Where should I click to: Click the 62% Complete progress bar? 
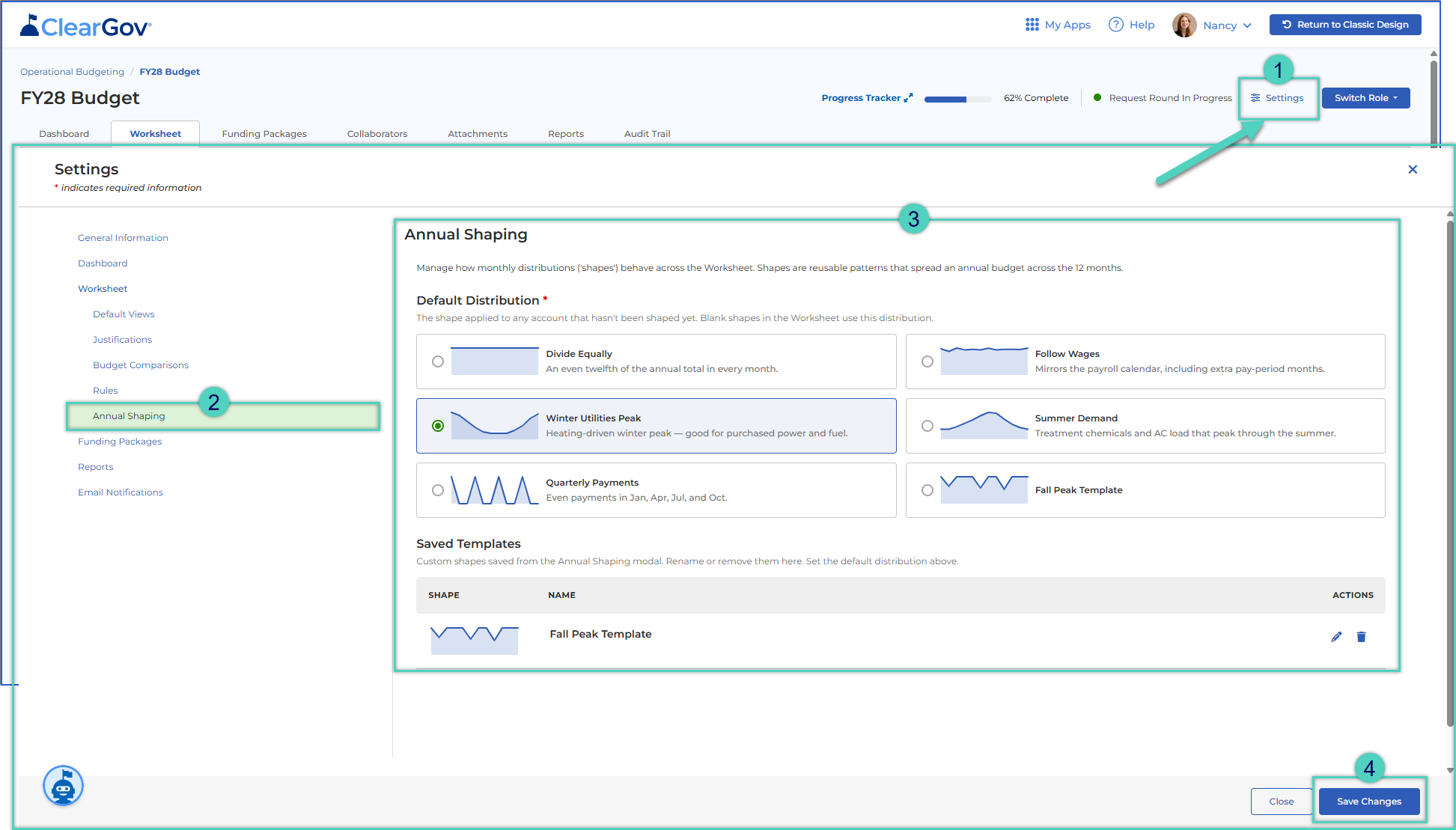(x=957, y=99)
